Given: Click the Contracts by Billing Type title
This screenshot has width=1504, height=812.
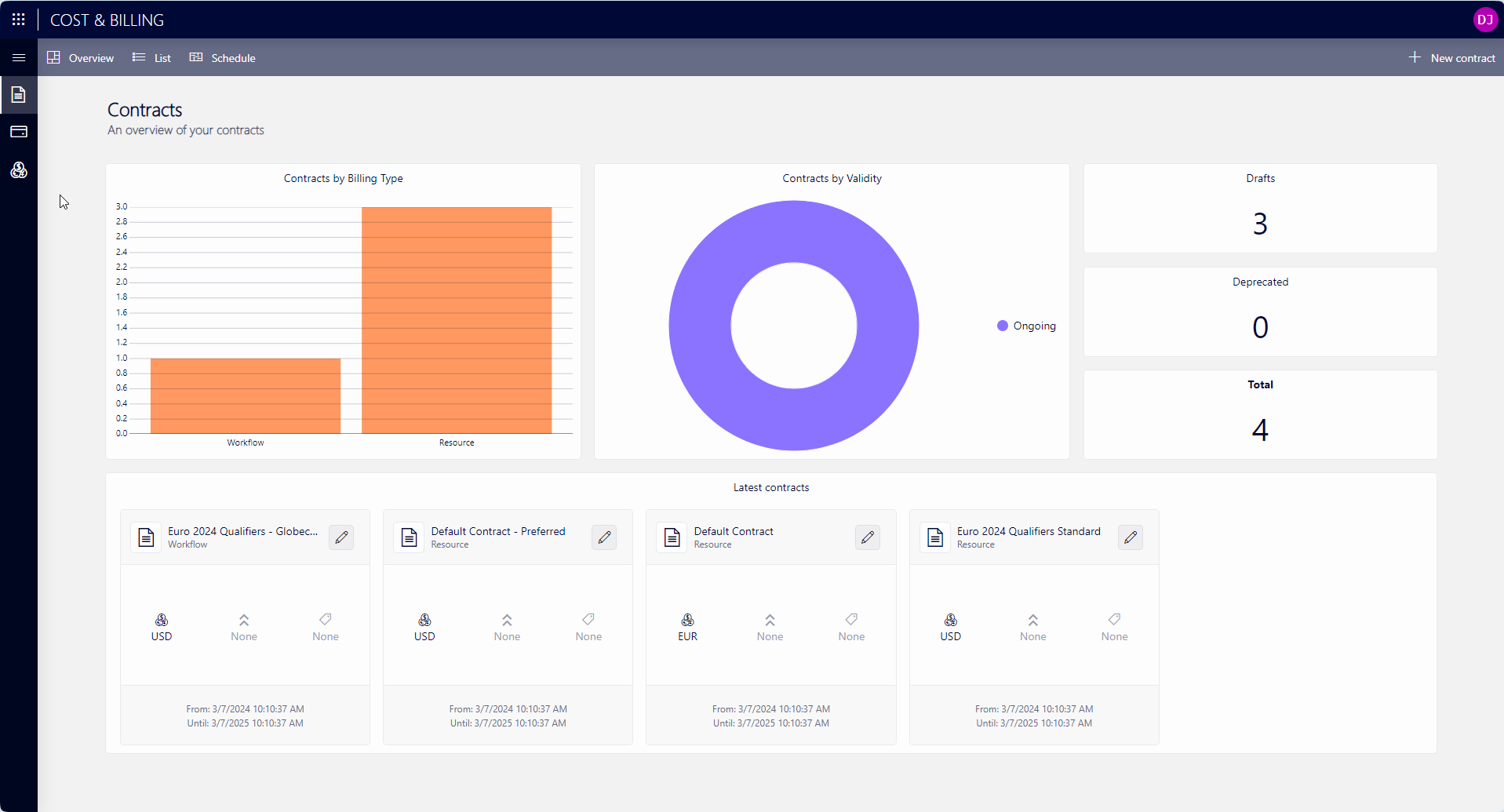Looking at the screenshot, I should (x=344, y=178).
